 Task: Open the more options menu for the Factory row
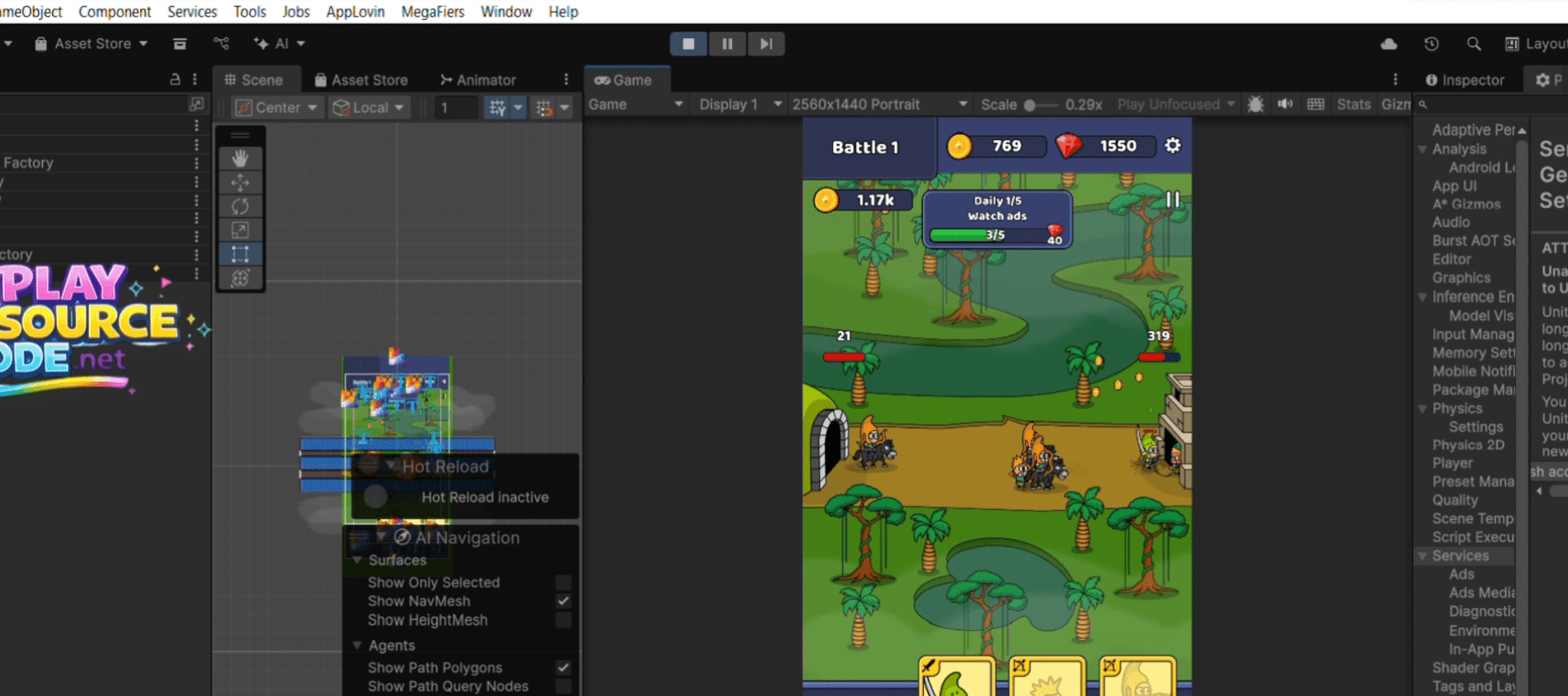coord(197,163)
